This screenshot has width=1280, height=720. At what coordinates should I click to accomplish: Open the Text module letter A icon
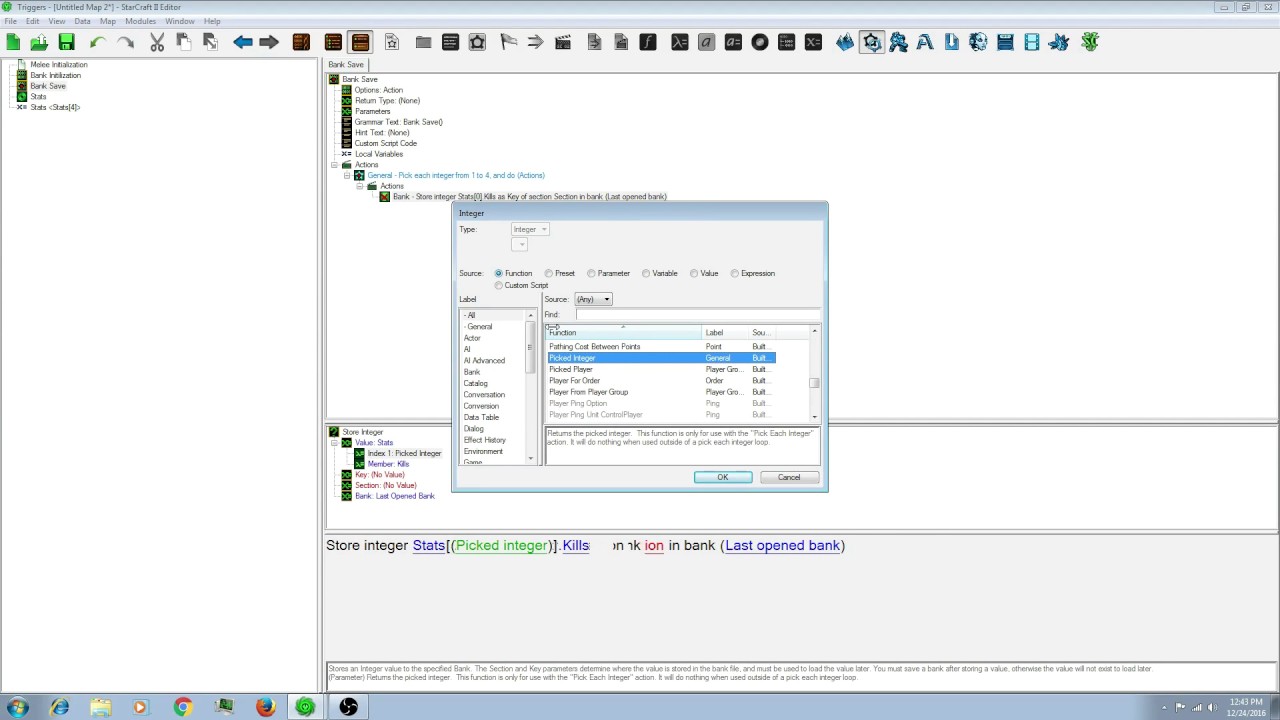point(925,42)
